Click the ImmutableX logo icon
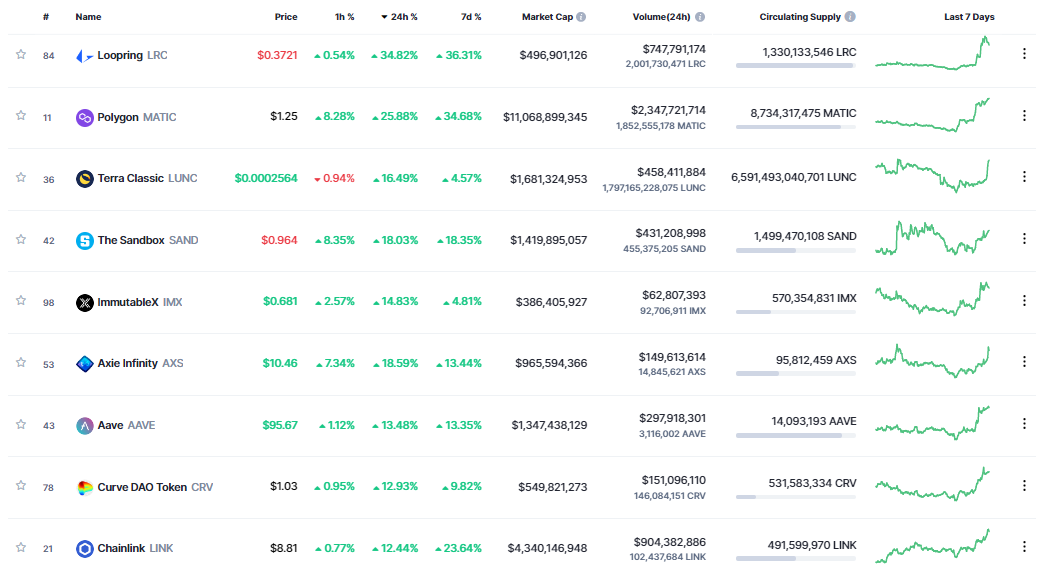The width and height of the screenshot is (1063, 574). [84, 302]
